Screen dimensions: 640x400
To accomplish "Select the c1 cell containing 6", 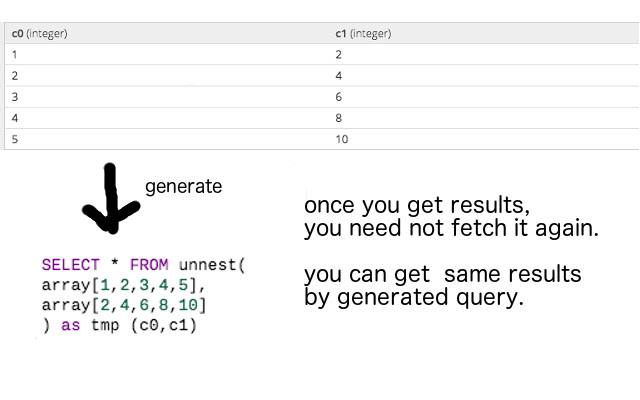I will (x=340, y=96).
